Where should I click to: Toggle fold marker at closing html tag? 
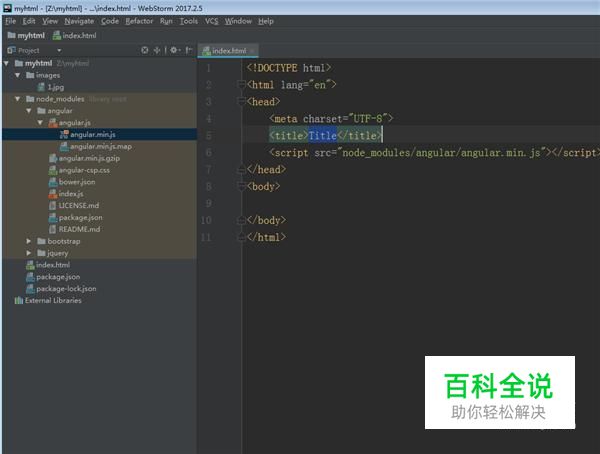pos(241,237)
